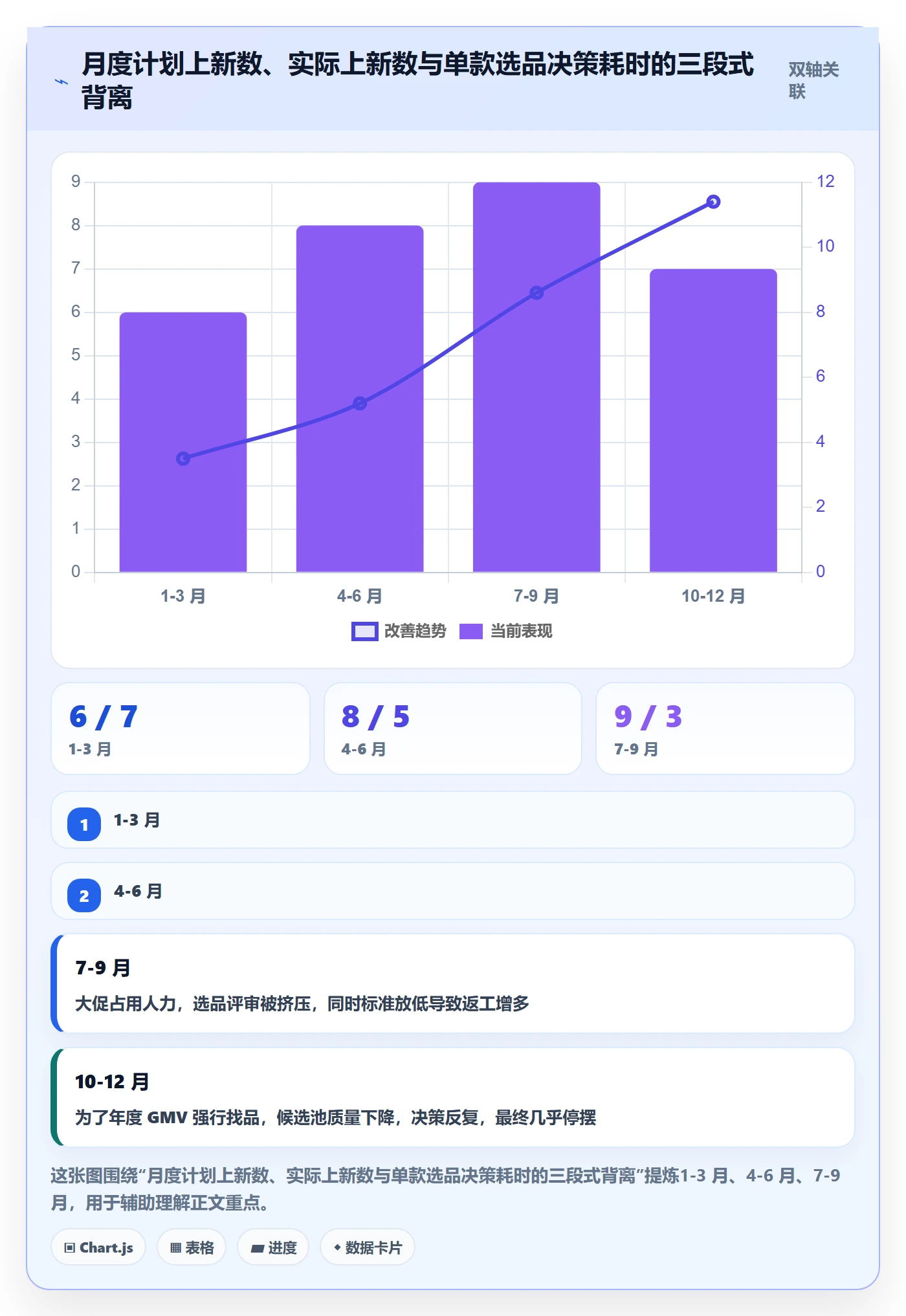The height and width of the screenshot is (1316, 906).
Task: Select the 进度 tag
Action: pos(273,1247)
